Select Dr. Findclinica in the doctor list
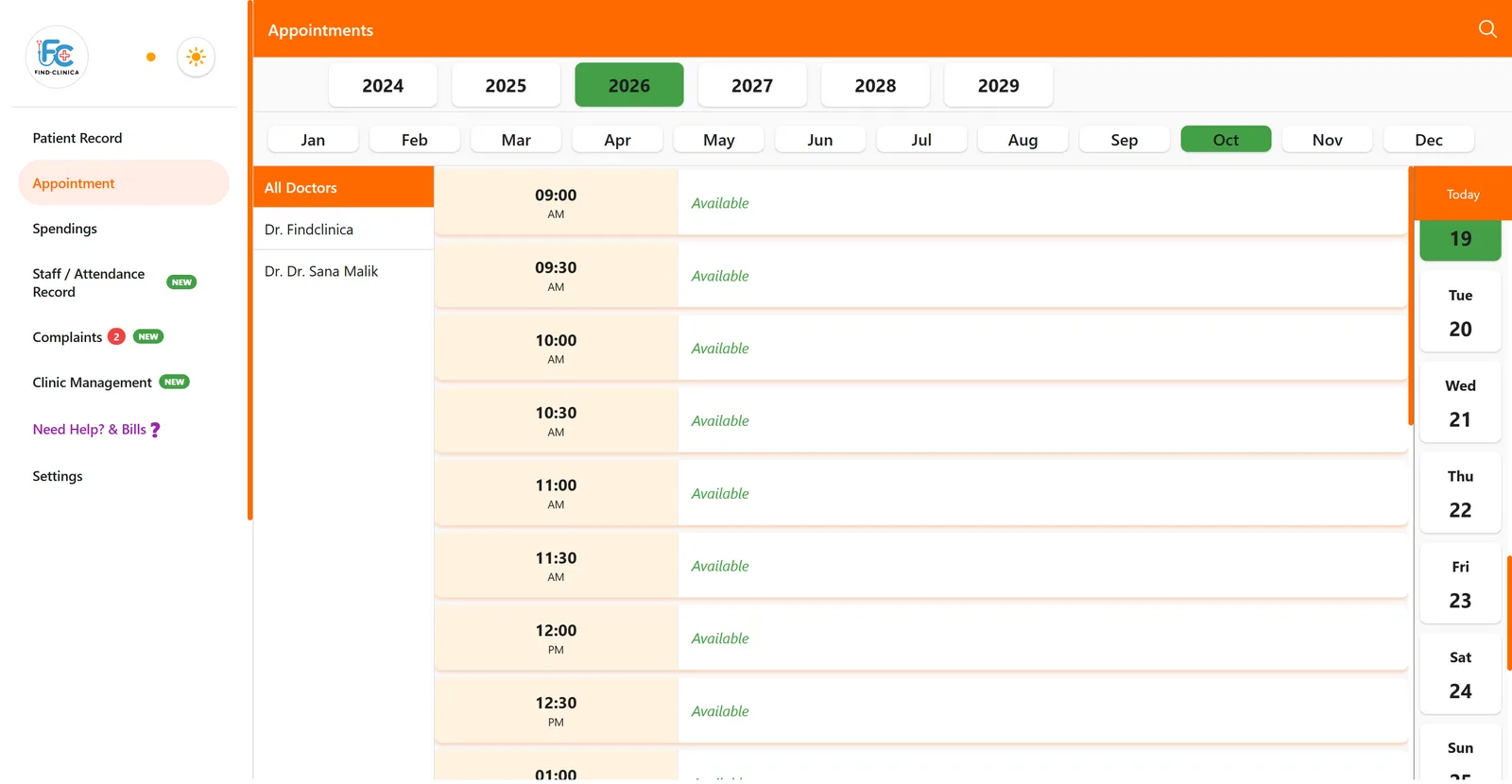 tap(343, 230)
